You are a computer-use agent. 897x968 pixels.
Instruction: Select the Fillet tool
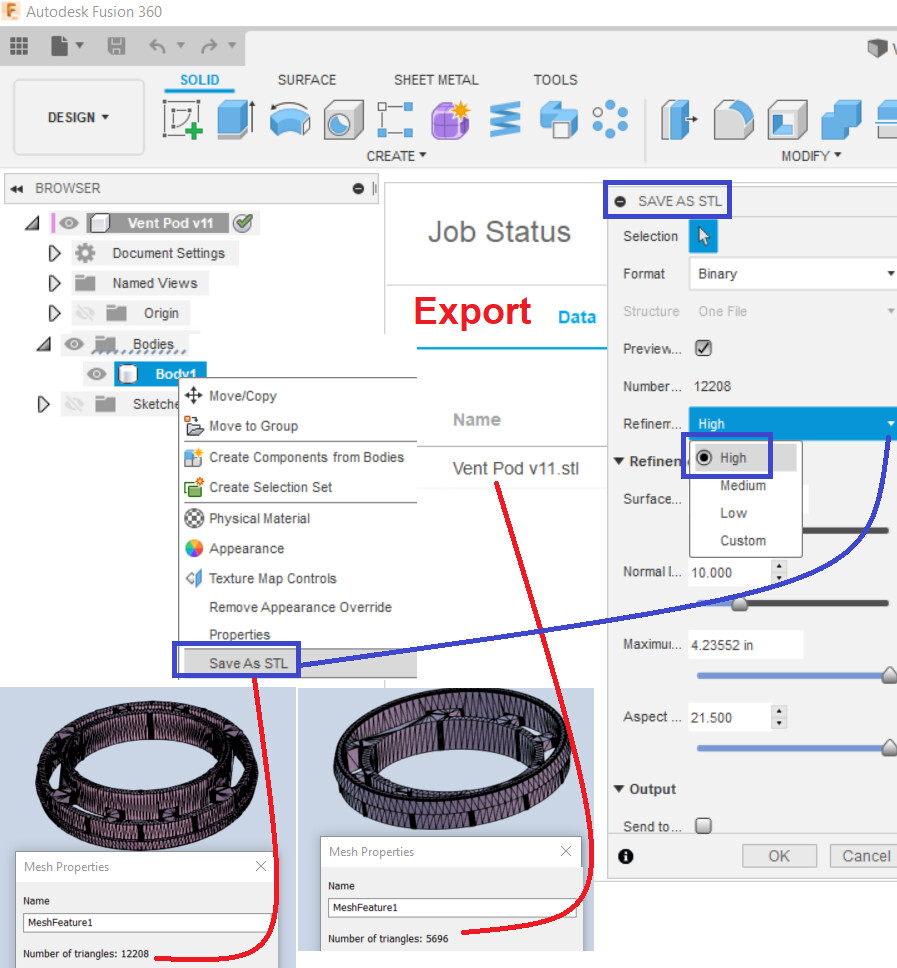733,120
